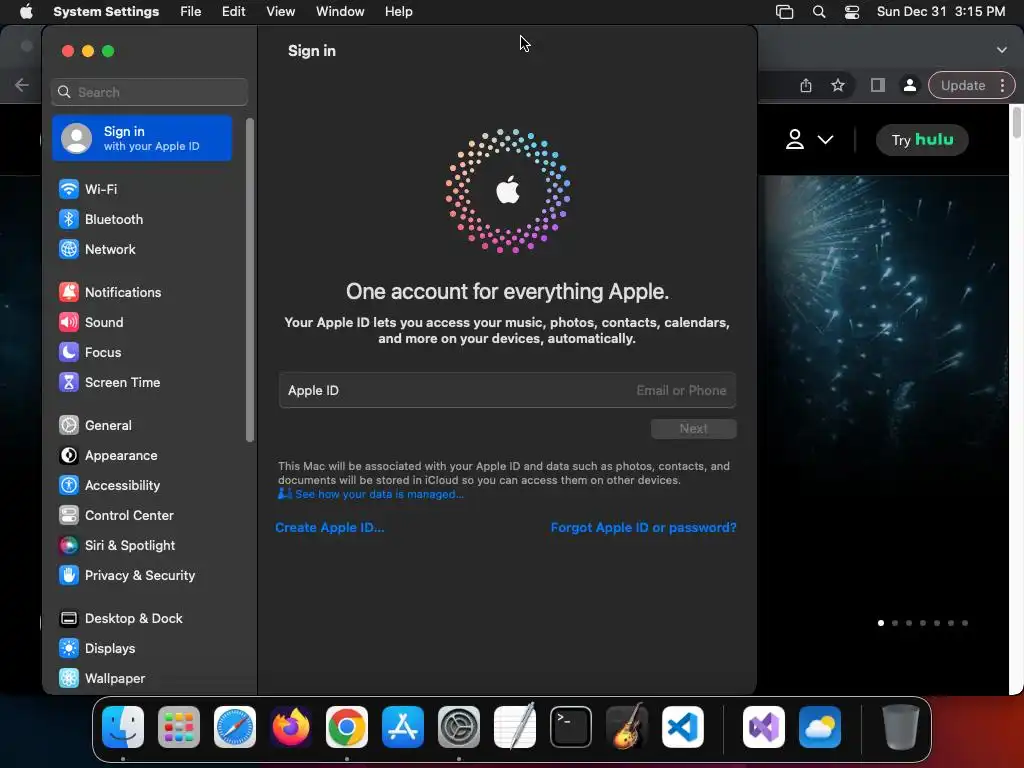Open Trash in the Dock

point(901,727)
